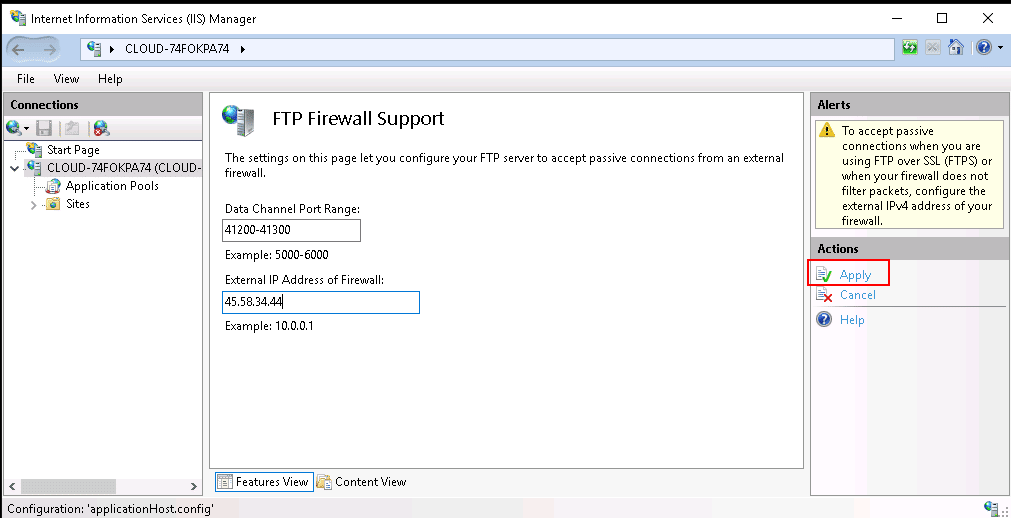Select Application Pools in the tree
Viewport: 1011px width, 518px height.
[x=112, y=186]
